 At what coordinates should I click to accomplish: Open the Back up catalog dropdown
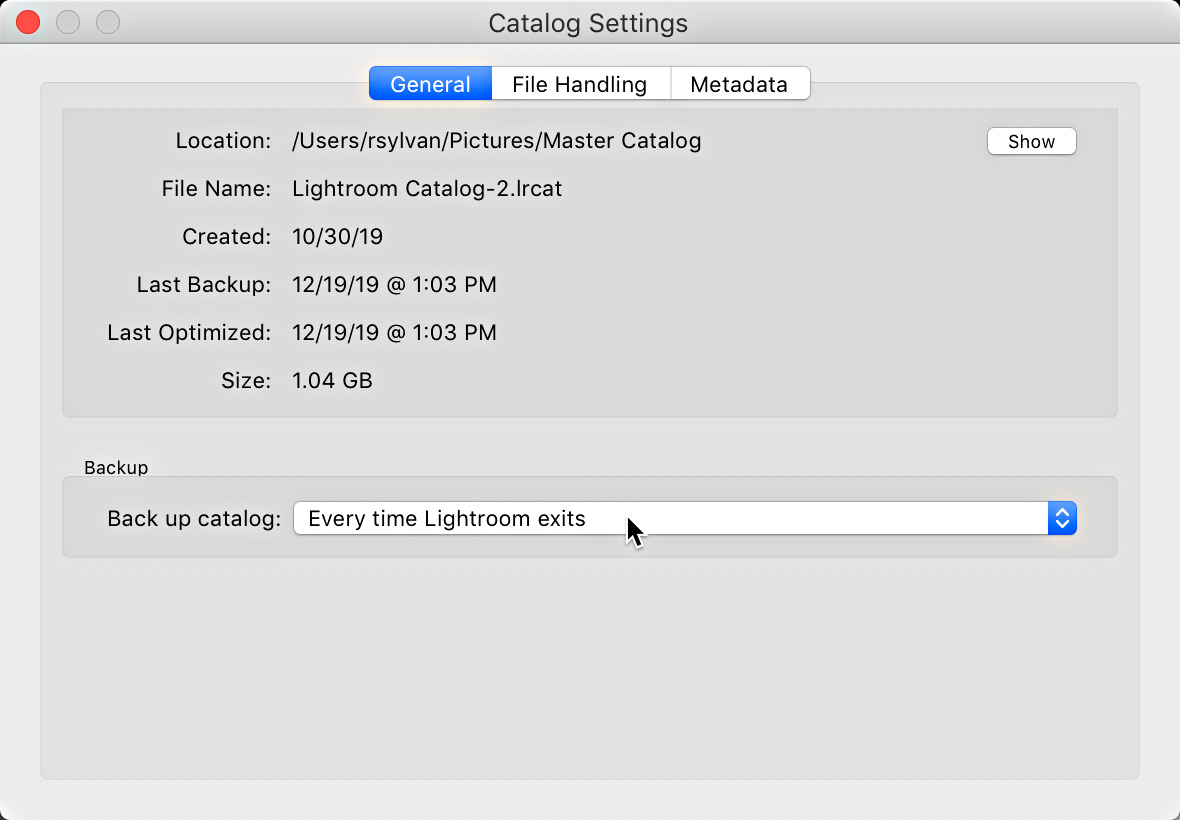click(670, 519)
